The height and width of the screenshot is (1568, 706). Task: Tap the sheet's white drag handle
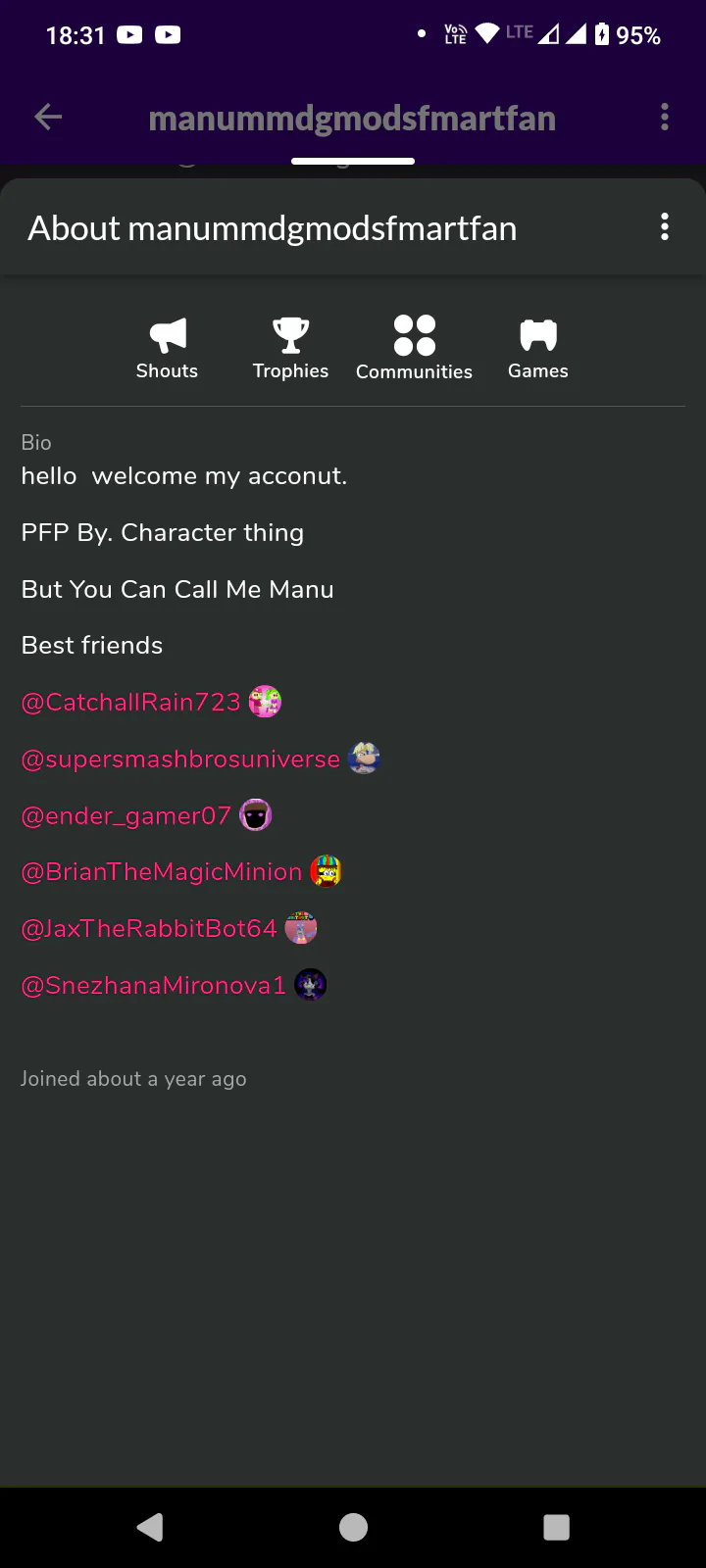click(353, 161)
